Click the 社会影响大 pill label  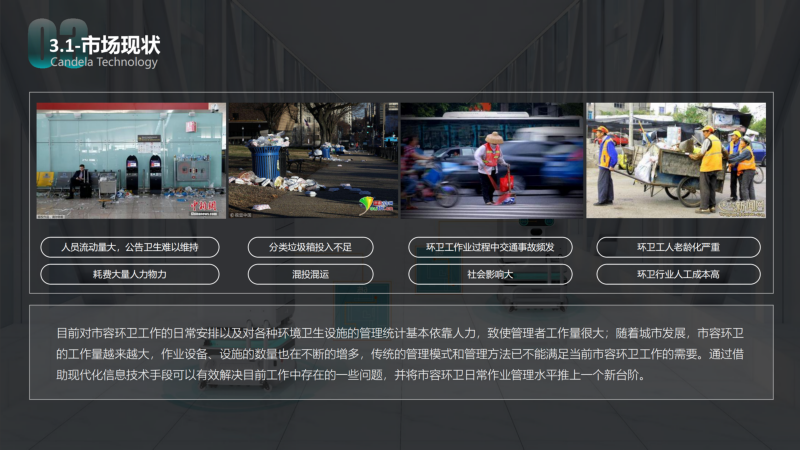tap(490, 274)
